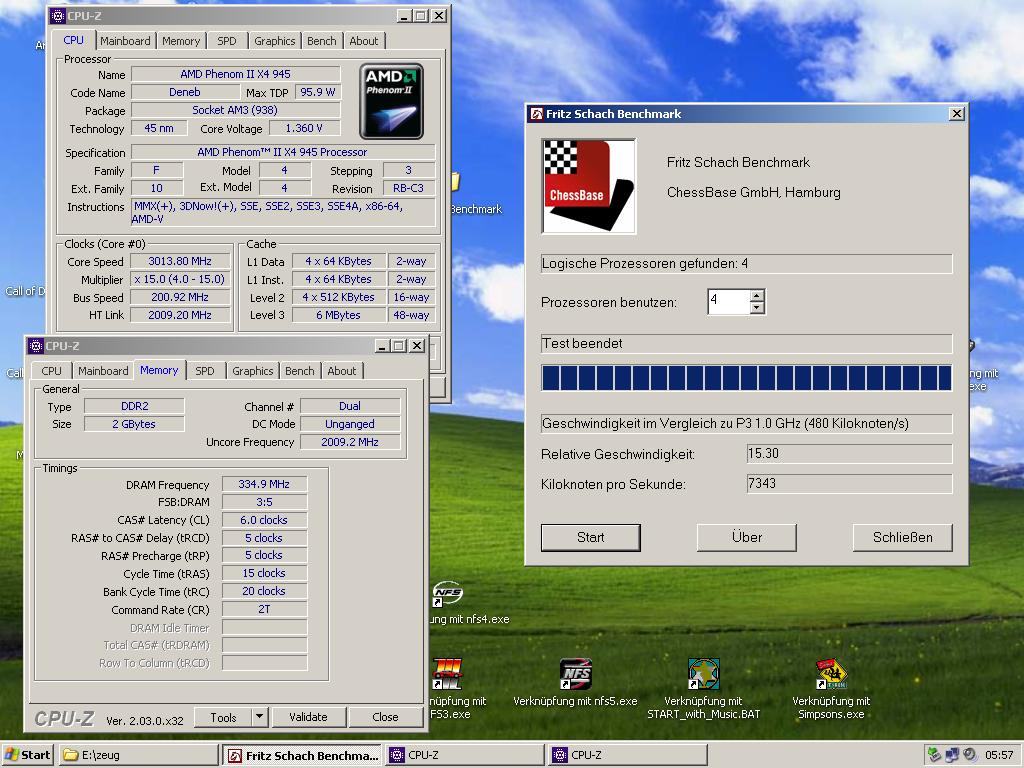Open Bench tab in upper CPU-Z window
Viewport: 1024px width, 768px height.
click(322, 40)
